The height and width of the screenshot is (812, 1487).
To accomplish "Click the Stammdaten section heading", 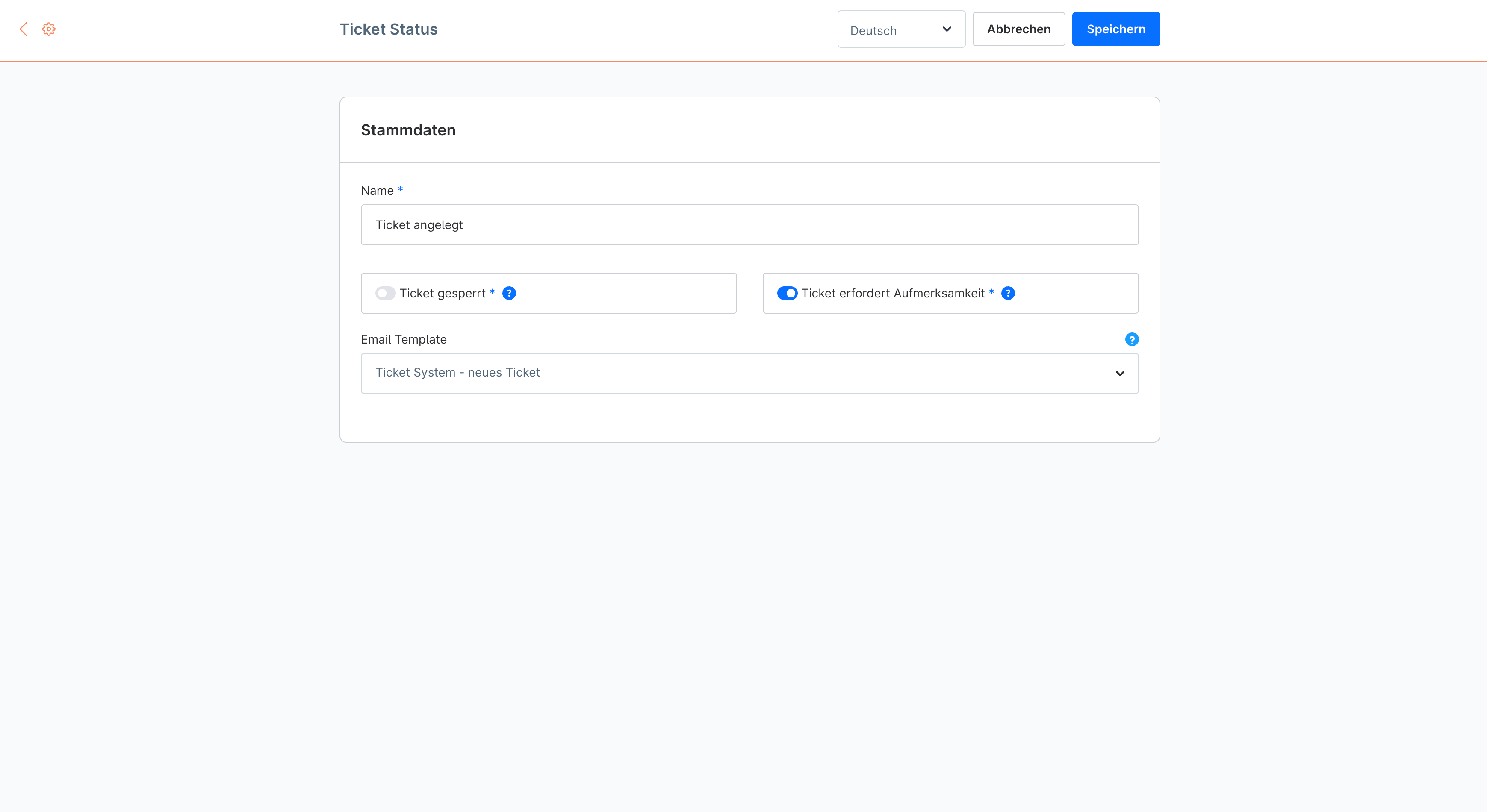I will [408, 130].
